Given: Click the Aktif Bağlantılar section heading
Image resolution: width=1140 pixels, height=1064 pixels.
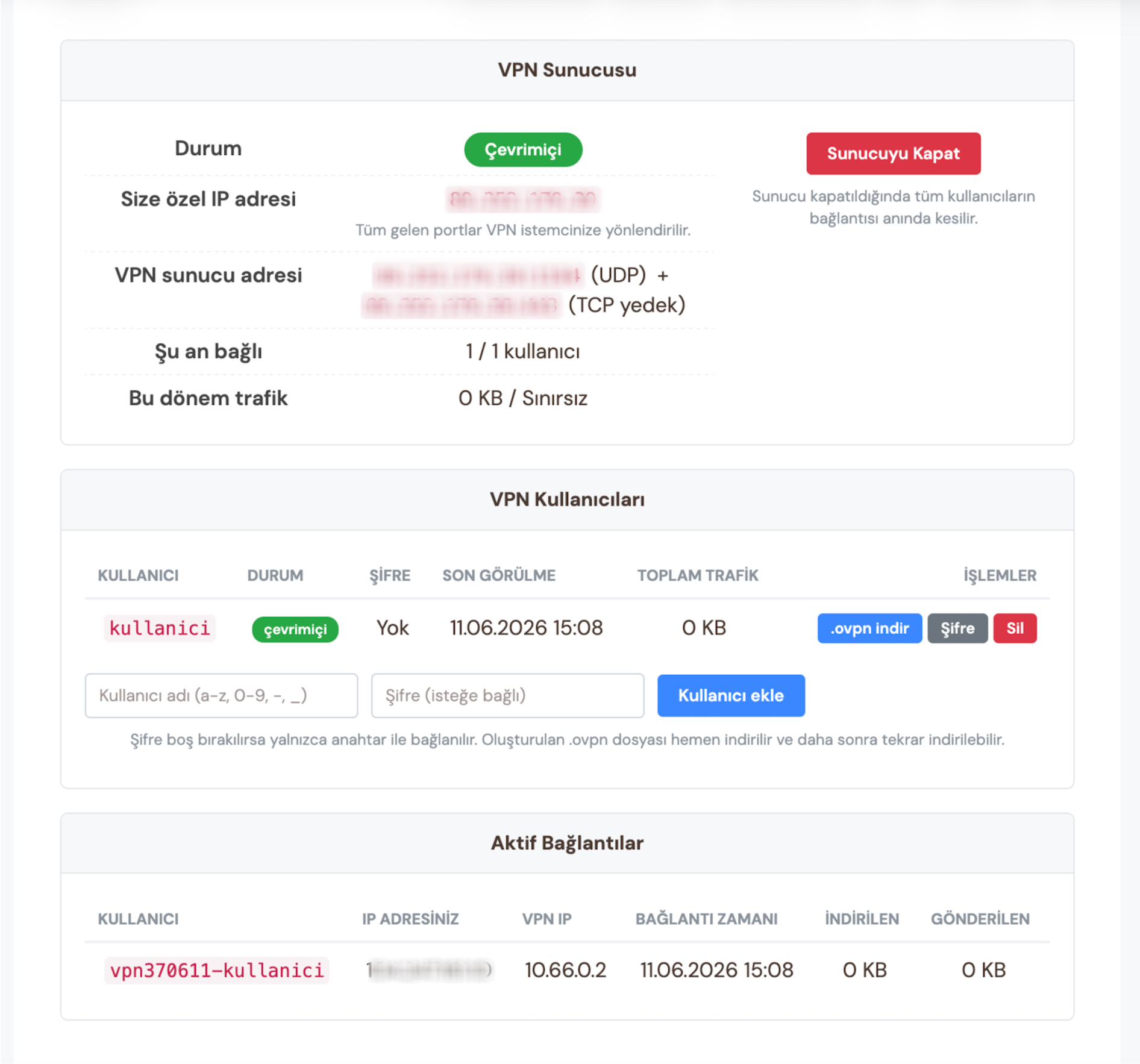Looking at the screenshot, I should click(x=567, y=843).
